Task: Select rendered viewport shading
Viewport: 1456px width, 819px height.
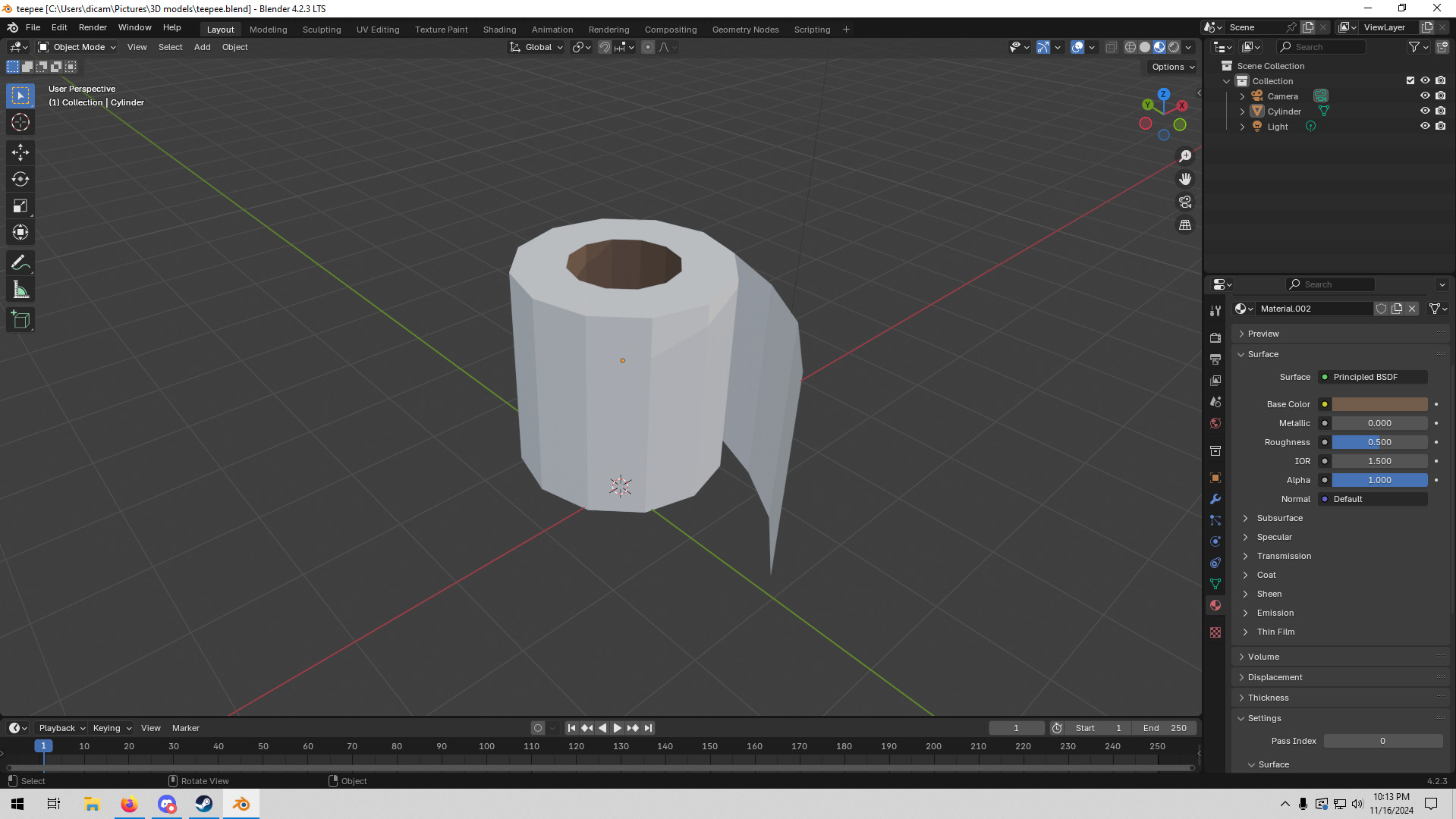Action: [1174, 47]
